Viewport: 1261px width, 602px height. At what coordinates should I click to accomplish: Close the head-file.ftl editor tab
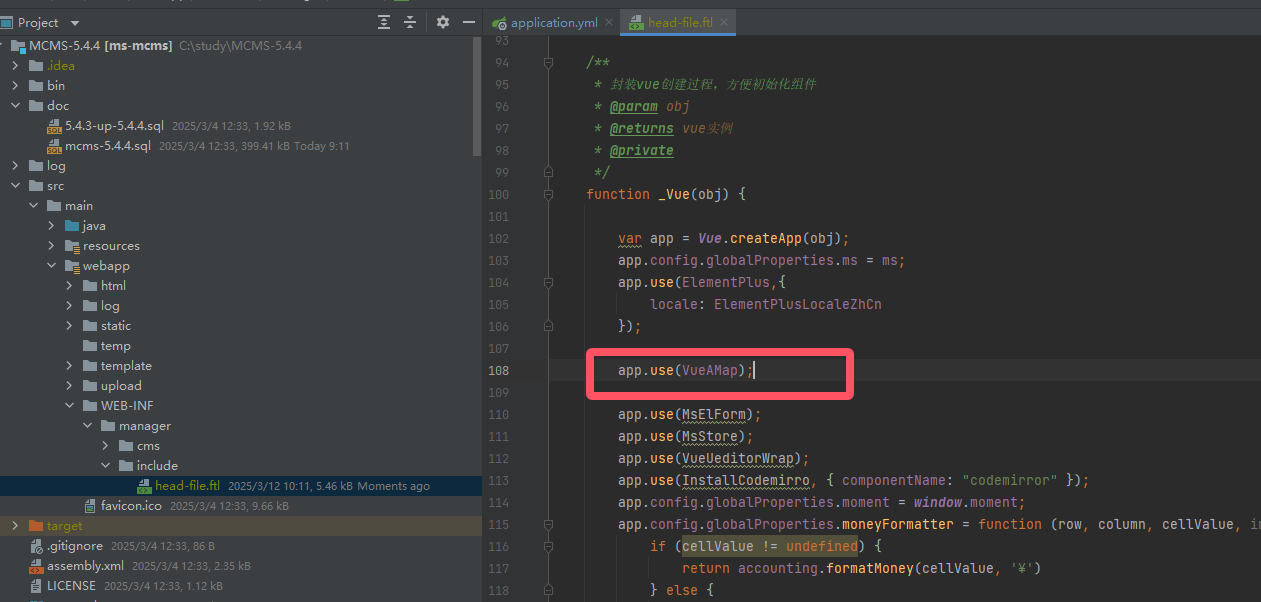(724, 23)
